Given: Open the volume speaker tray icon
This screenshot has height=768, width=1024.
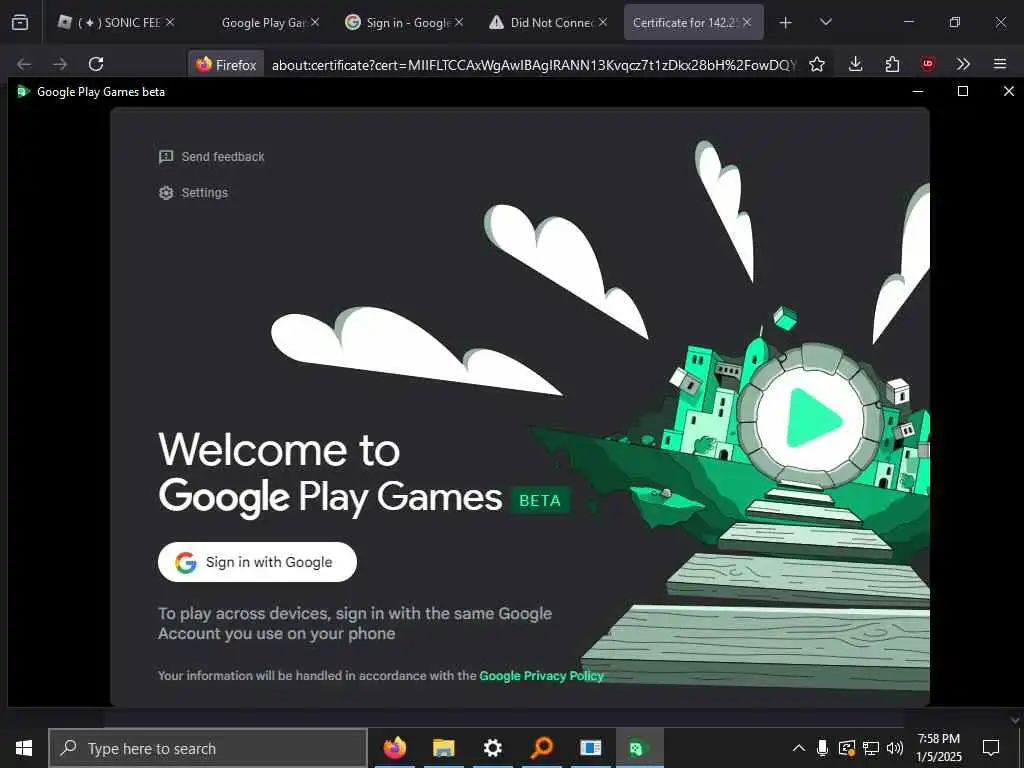Looking at the screenshot, I should click(x=895, y=748).
